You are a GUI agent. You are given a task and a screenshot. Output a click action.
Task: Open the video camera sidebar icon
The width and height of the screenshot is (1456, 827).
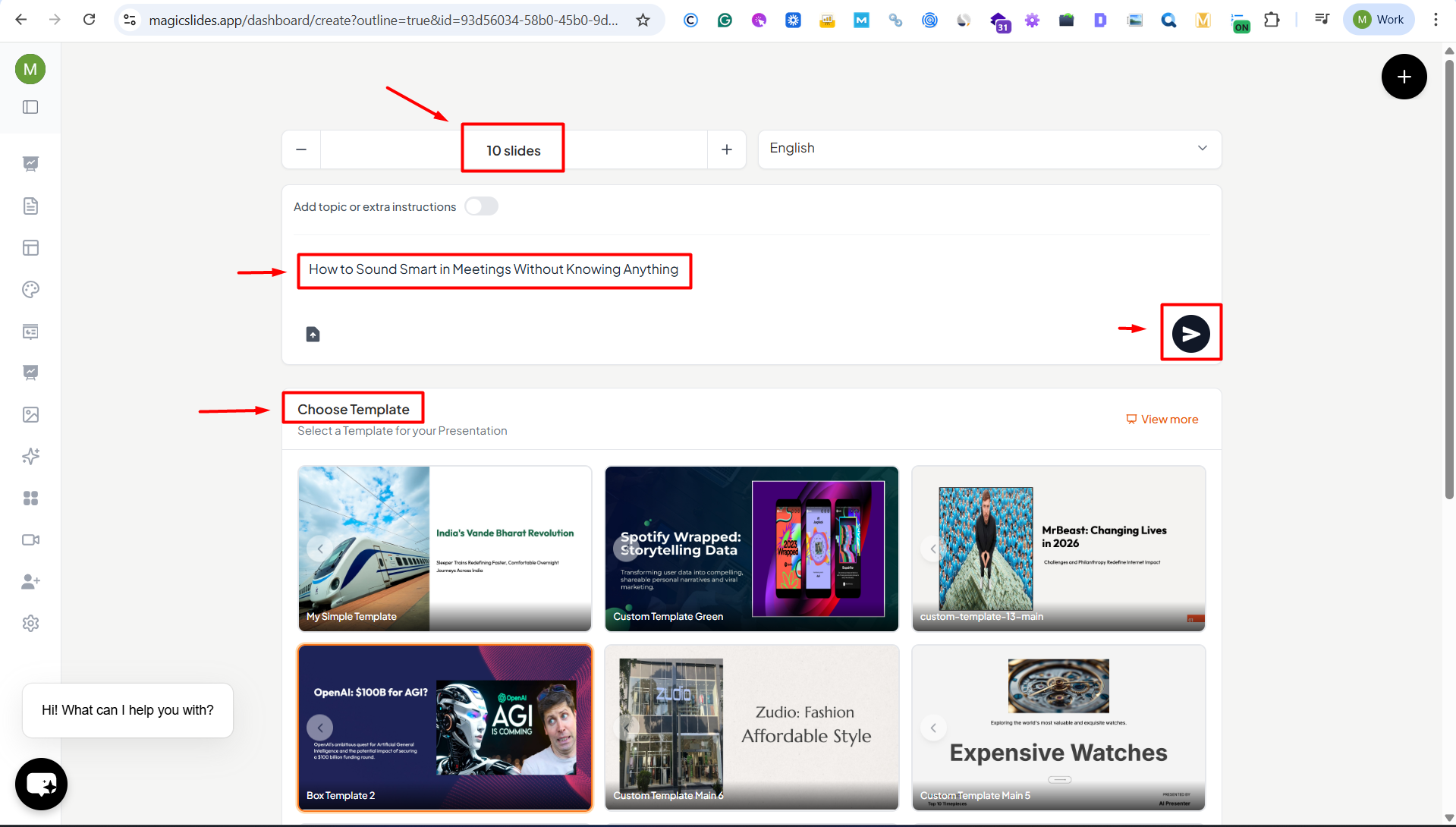point(30,540)
